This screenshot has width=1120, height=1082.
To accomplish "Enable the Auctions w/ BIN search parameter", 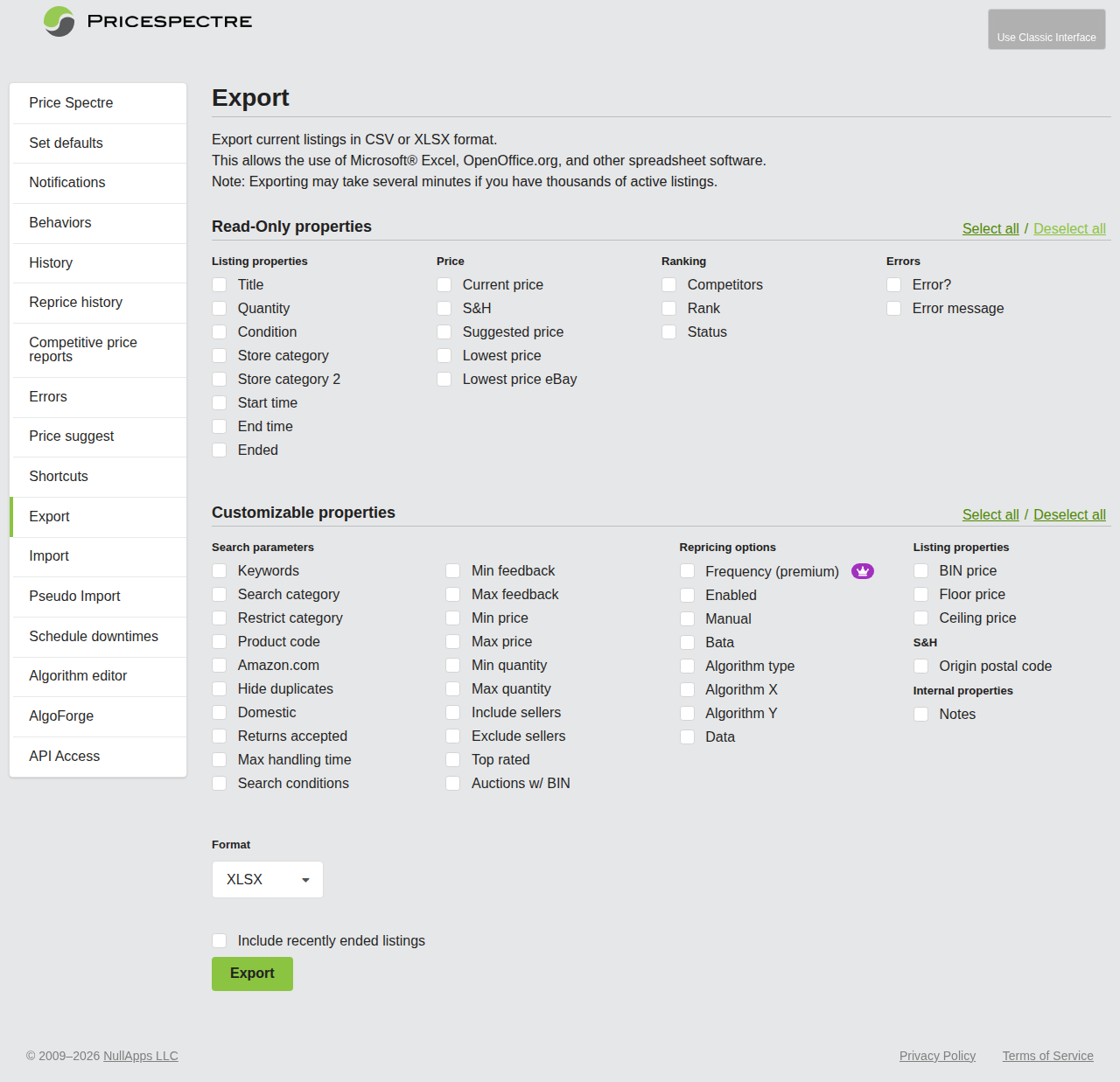I will [452, 783].
